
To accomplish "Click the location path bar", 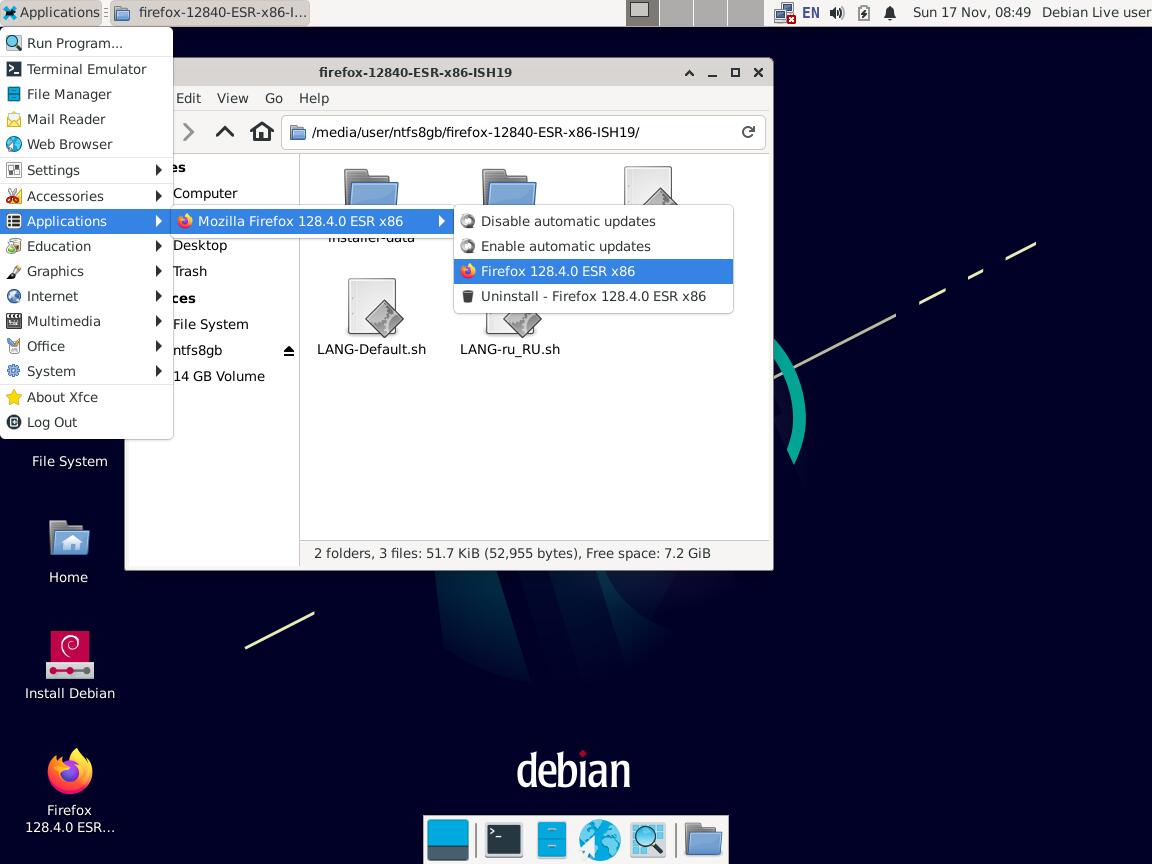I will pos(523,132).
